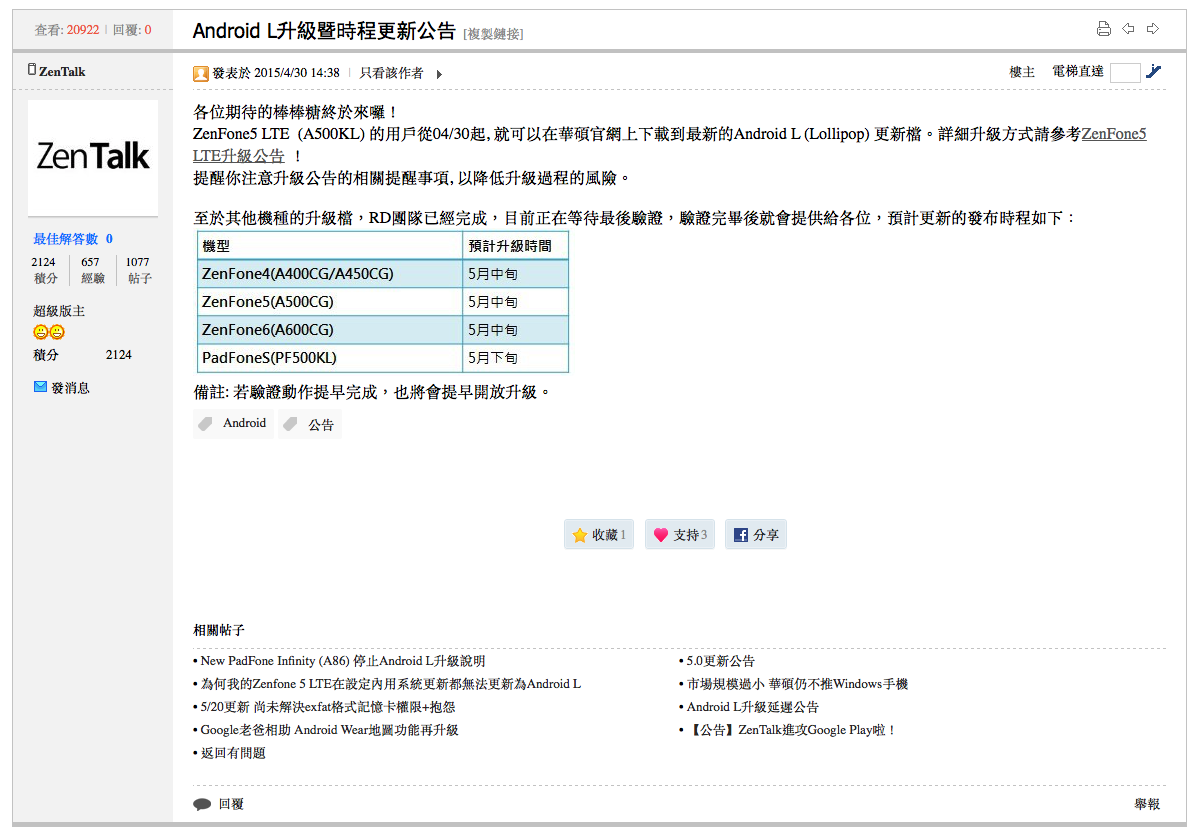Screen dimensions: 1198x836
Task: Go to previous thread arrow icon
Action: pos(1128,29)
